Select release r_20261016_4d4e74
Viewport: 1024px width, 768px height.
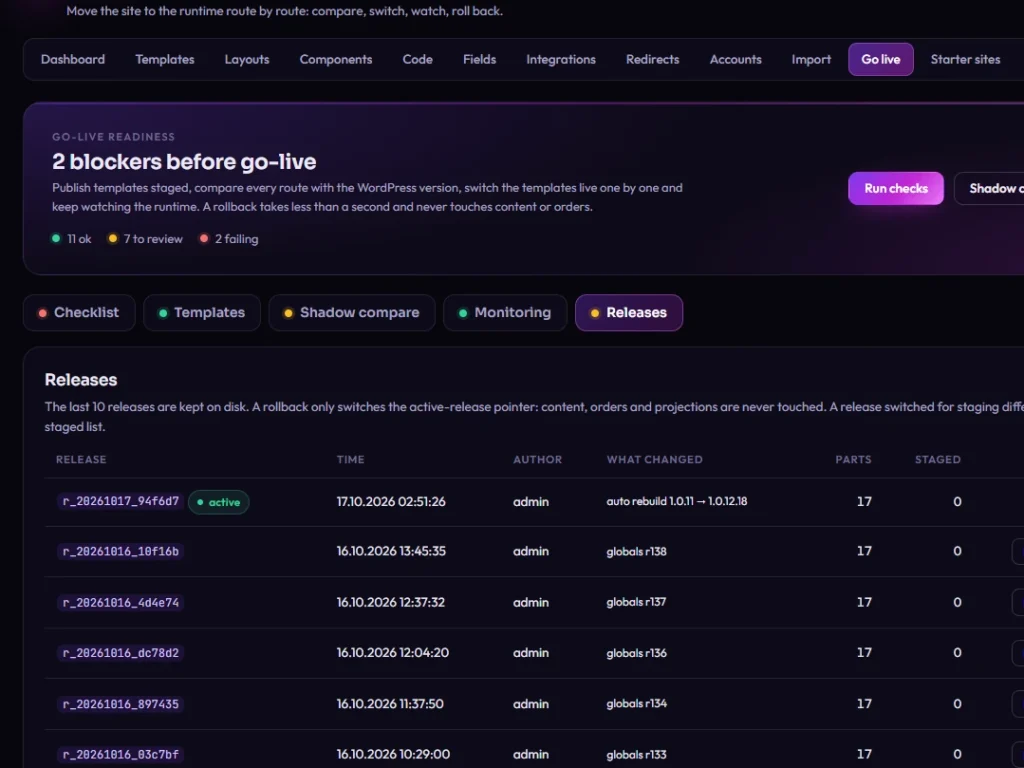(120, 603)
